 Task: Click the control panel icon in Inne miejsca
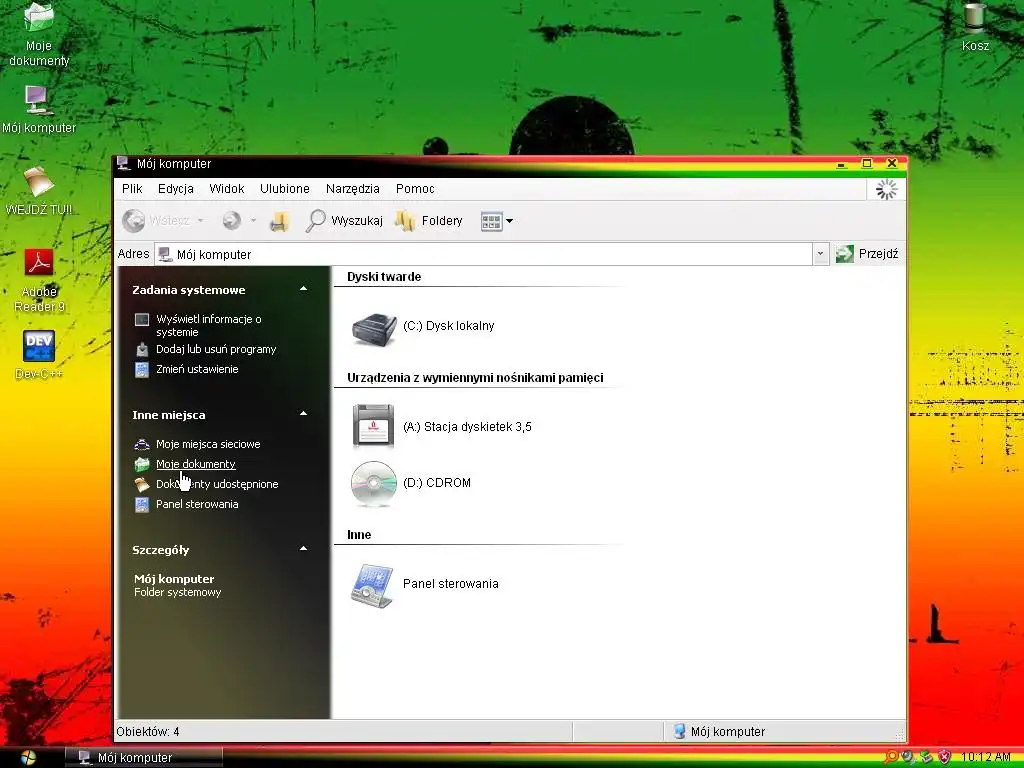[142, 505]
